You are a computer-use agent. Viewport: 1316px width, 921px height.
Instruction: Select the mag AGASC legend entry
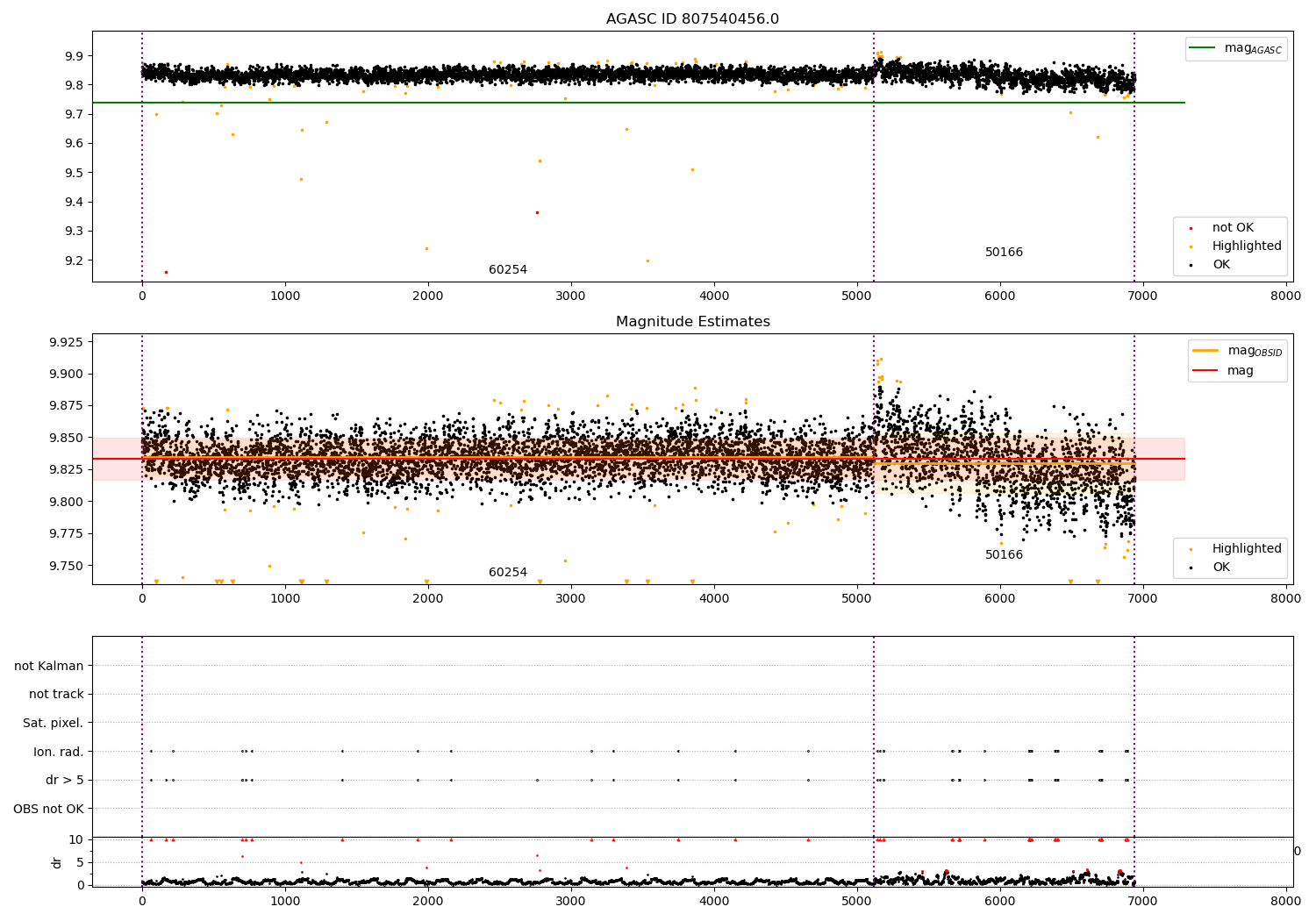tap(1235, 48)
